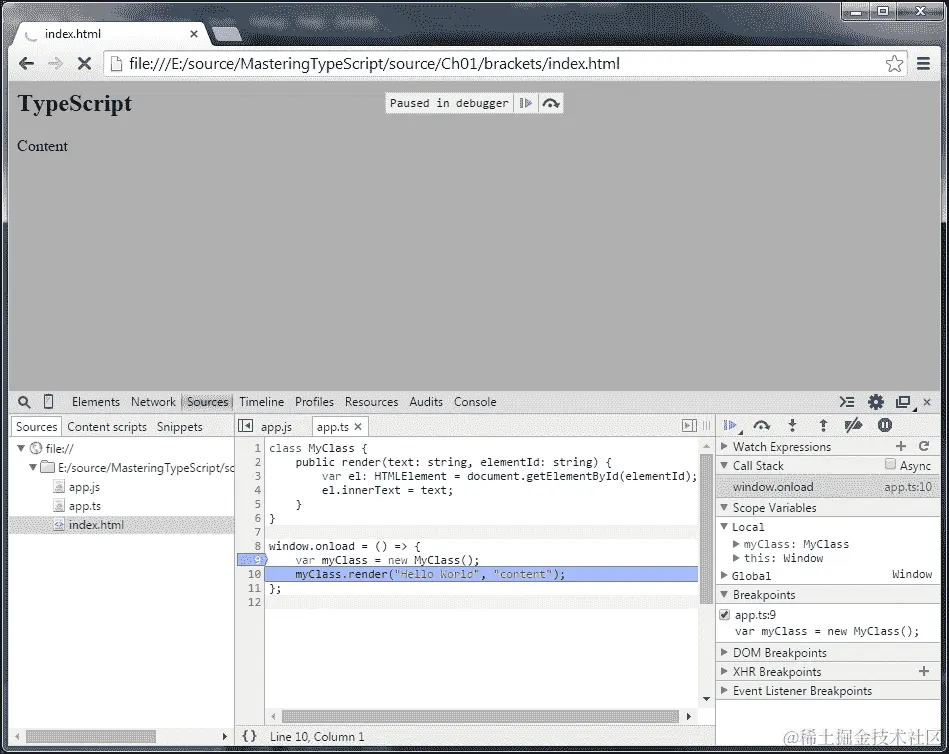Collapse the Call Stack section
Image resolution: width=949 pixels, height=754 pixels.
point(724,465)
